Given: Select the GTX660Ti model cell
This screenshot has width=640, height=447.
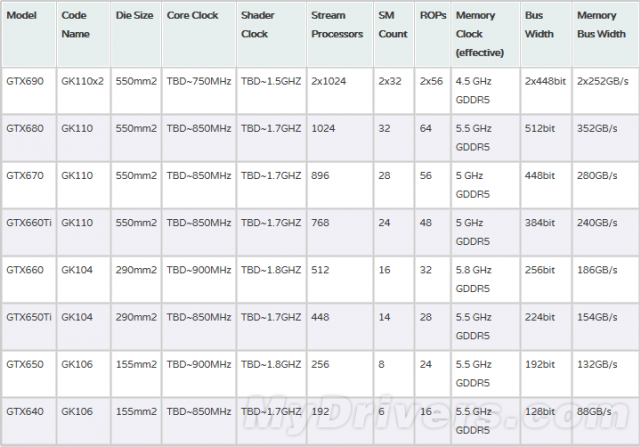Looking at the screenshot, I should click(x=29, y=232).
